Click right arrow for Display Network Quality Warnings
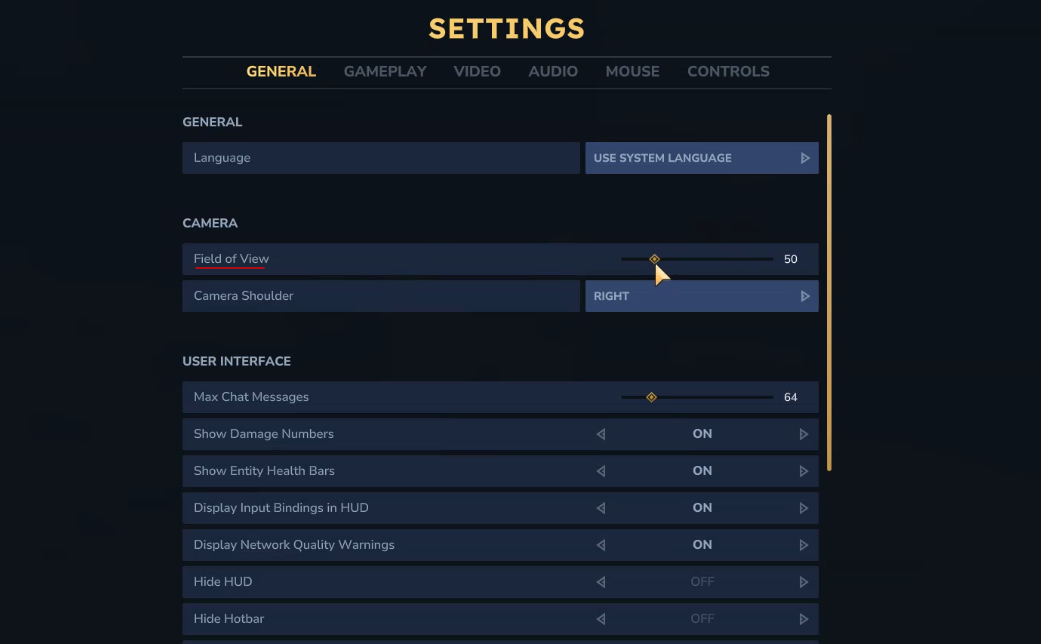This screenshot has width=1041, height=644. pyautogui.click(x=804, y=545)
